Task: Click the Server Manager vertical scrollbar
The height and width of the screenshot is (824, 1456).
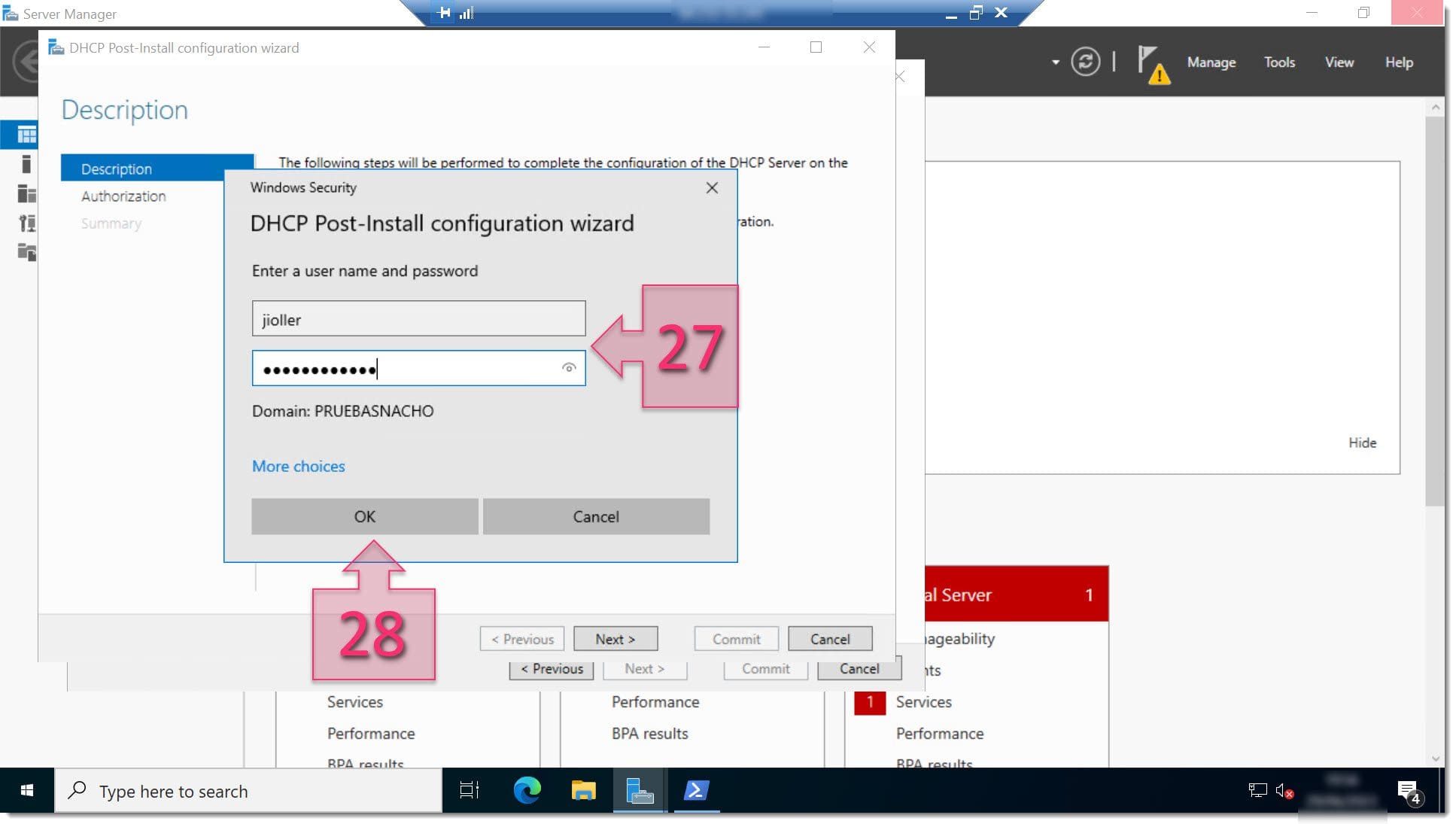Action: coord(1435,312)
